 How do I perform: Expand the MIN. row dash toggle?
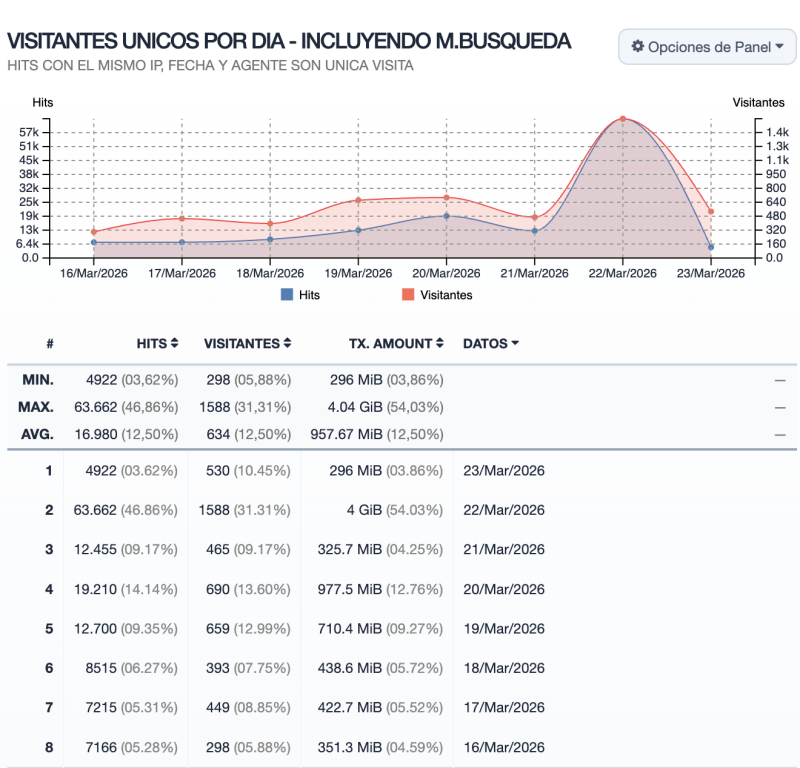[780, 380]
